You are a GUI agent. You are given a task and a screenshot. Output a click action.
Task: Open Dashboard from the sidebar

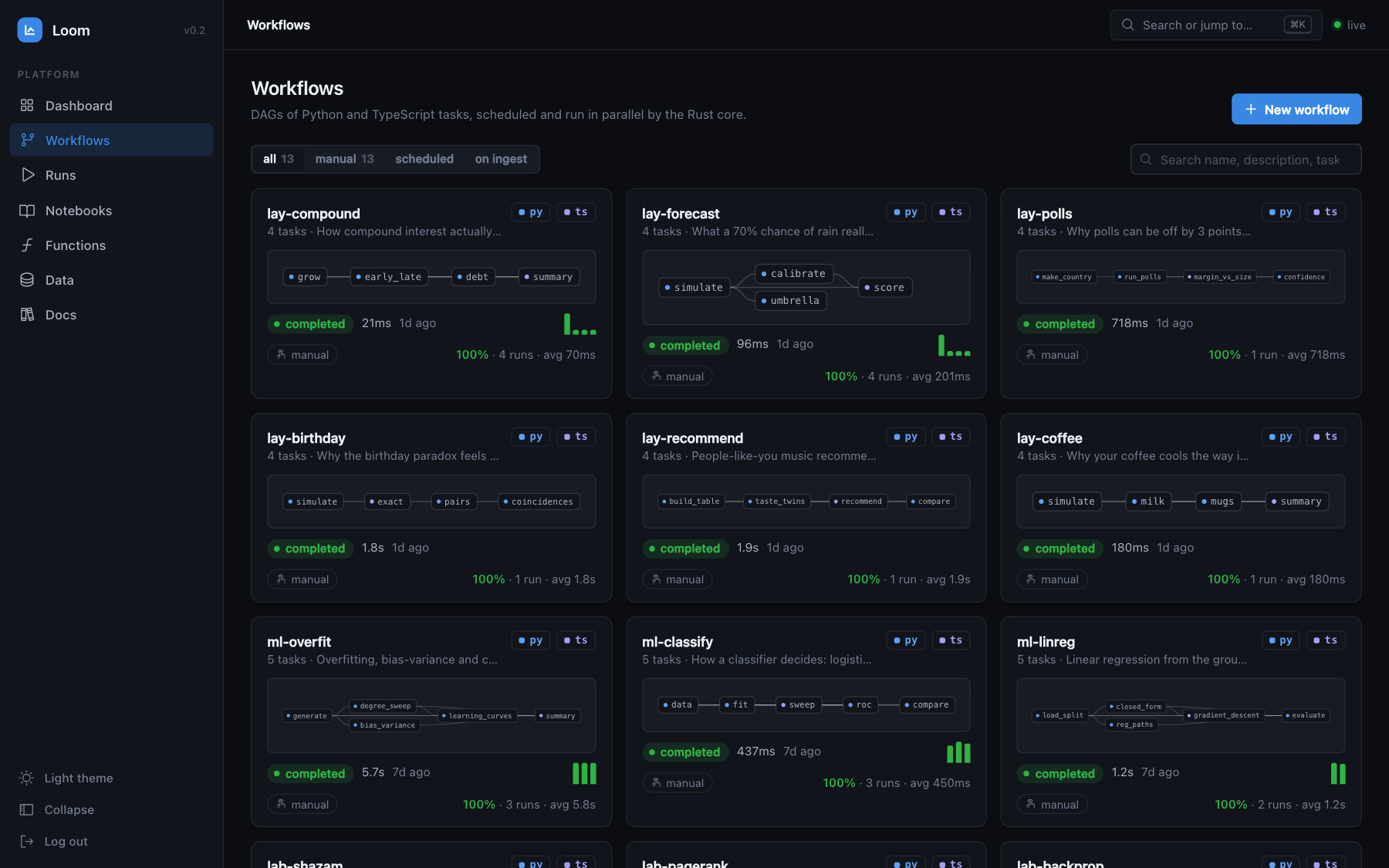[x=111, y=106]
